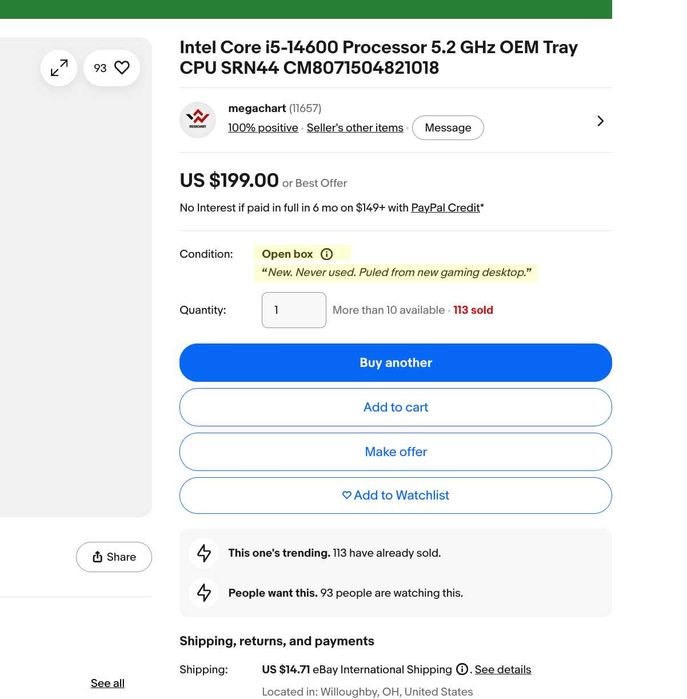Image resolution: width=687 pixels, height=699 pixels.
Task: Click the Open box condition info icon
Action: [x=327, y=254]
